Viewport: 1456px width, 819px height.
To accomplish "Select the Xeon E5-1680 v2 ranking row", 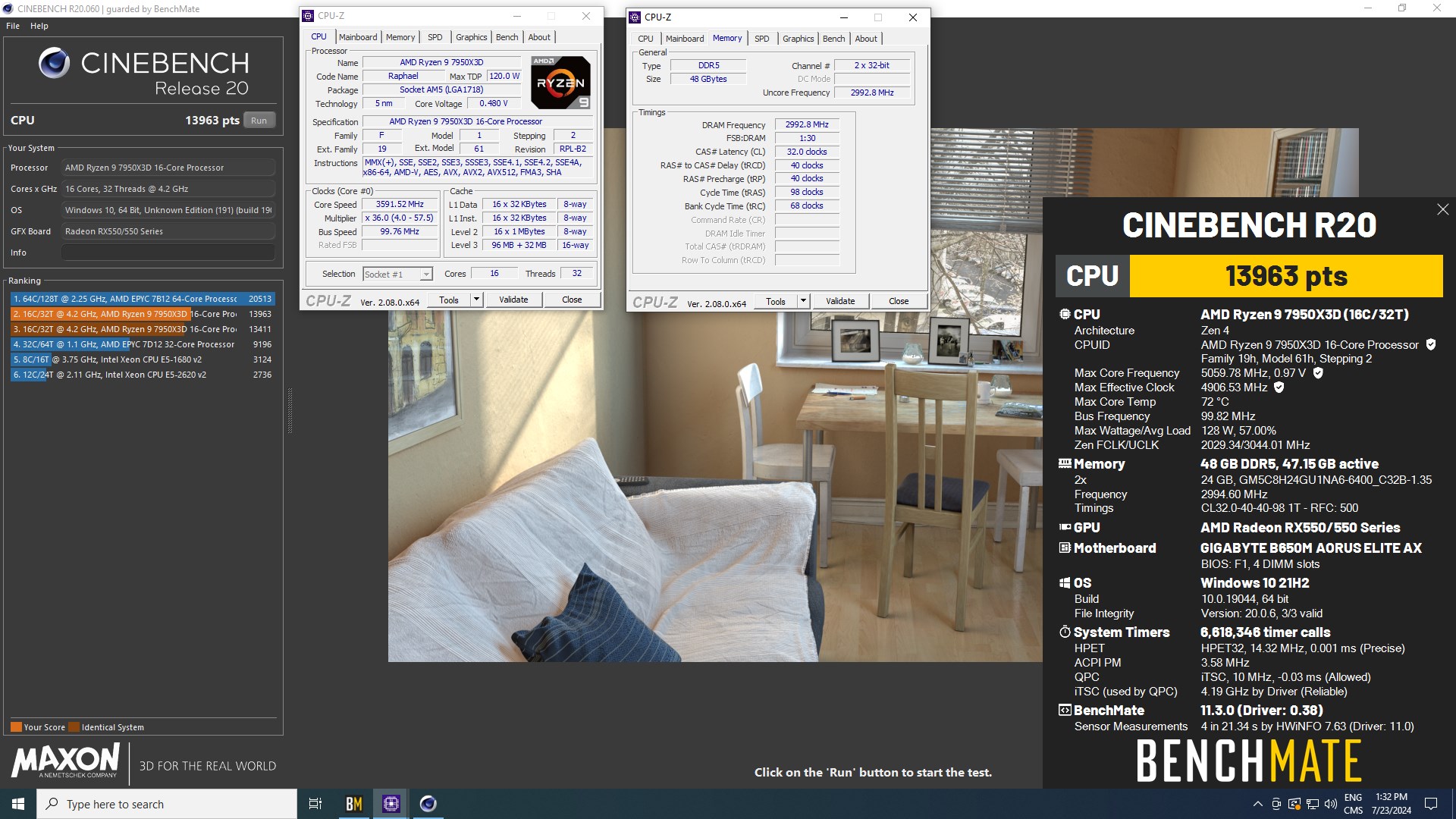I will click(x=142, y=359).
